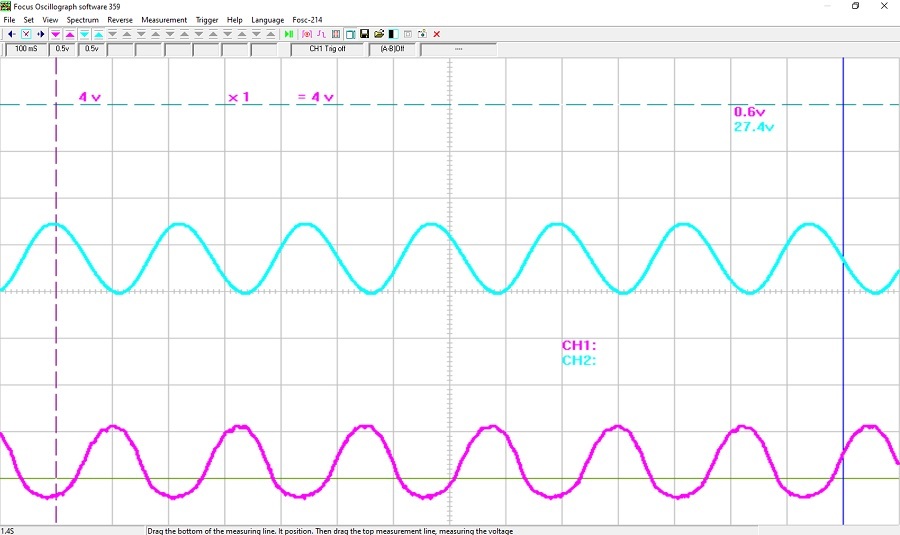Click the '4 v' text beside purple line
The image size is (900, 535).
90,97
